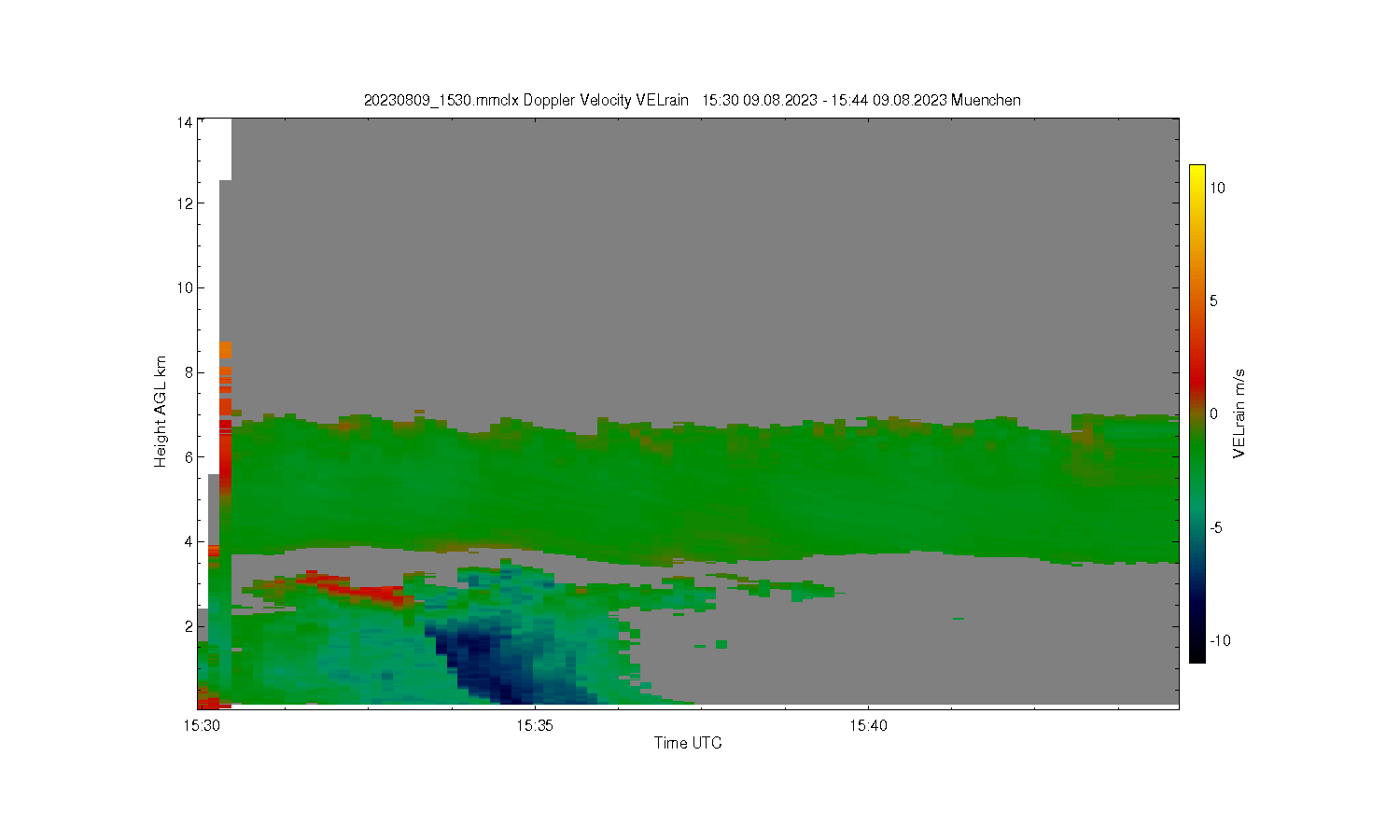Viewport: 1400px width, 840px height.
Task: Click the 15:30 time tick label
Action: 202,725
